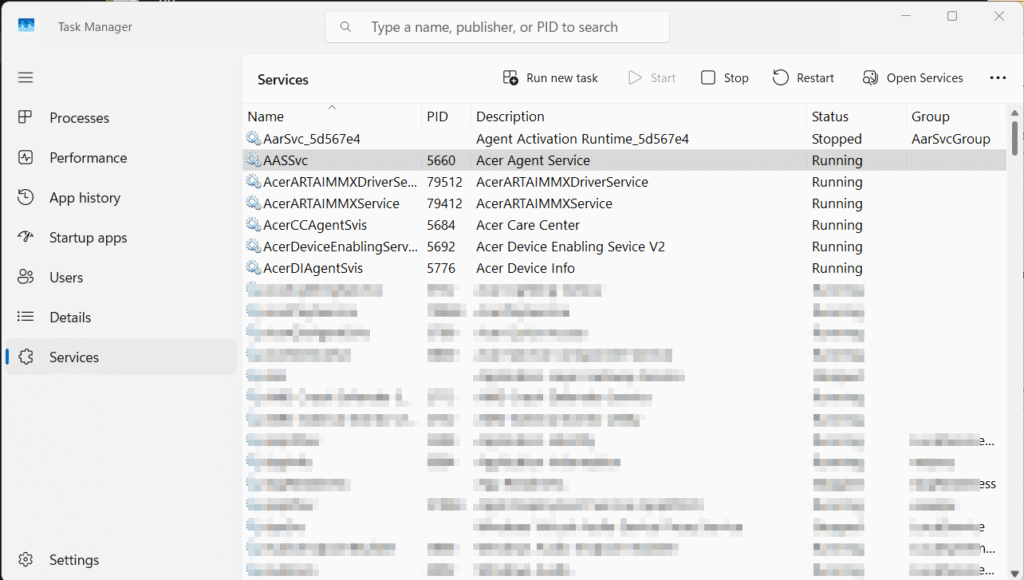Click the Stopped status of AarSvc_5d567e4

(837, 138)
